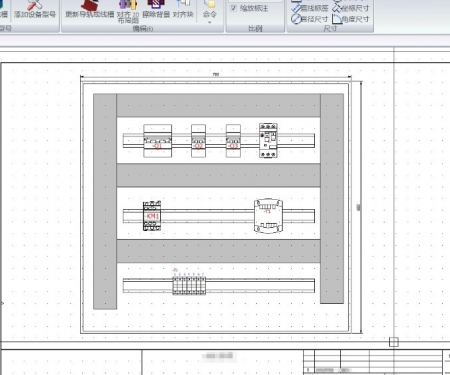Image resolution: width=450 pixels, height=375 pixels.
Task: Open the 命令 dropdown arrow
Action: pyautogui.click(x=210, y=23)
